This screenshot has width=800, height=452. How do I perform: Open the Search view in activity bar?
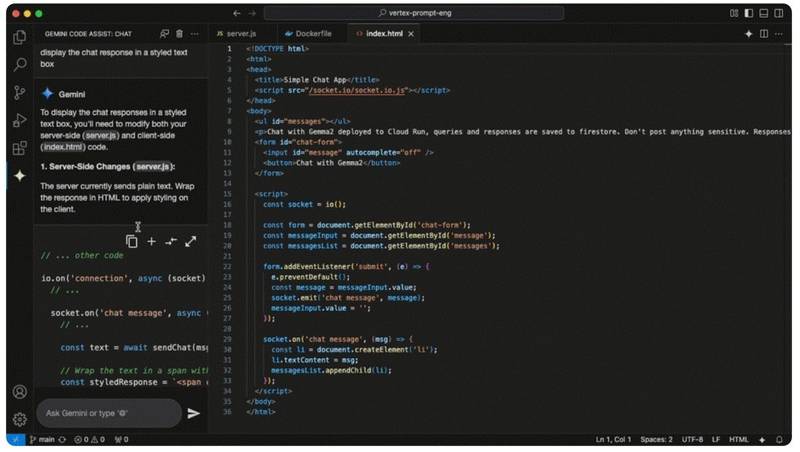pos(19,64)
